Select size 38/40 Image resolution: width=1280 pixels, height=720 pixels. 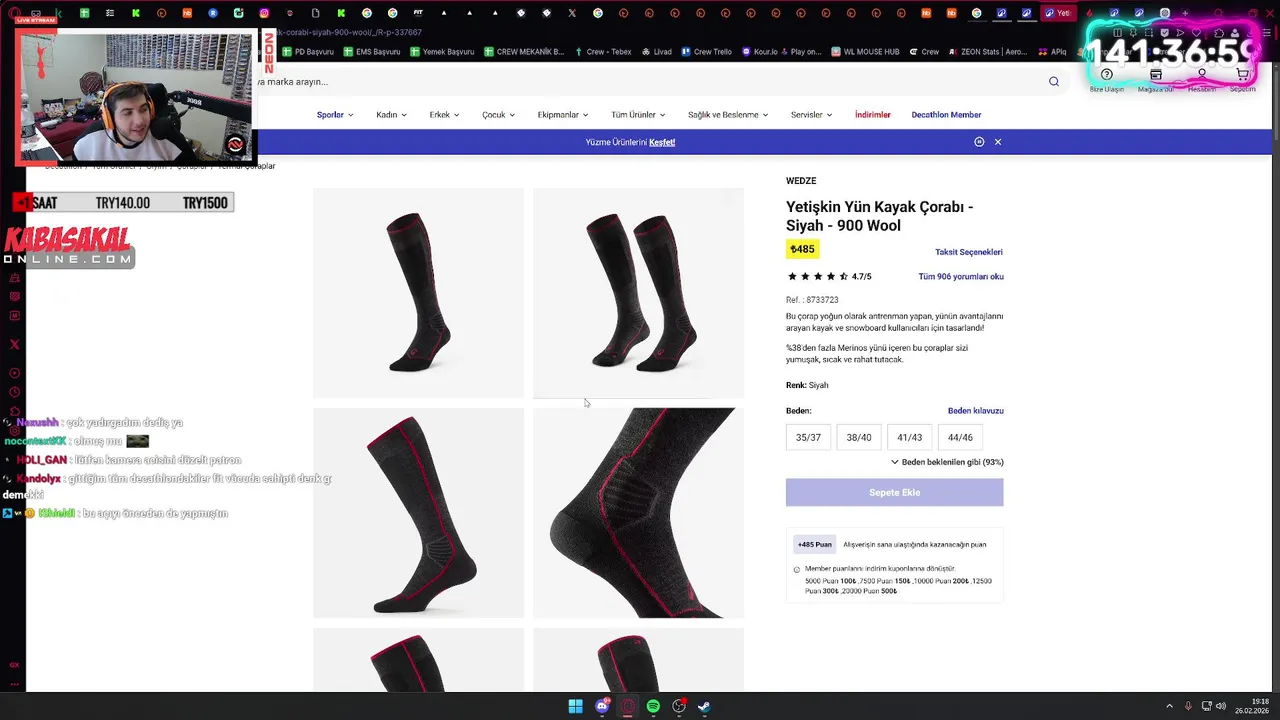coord(859,437)
